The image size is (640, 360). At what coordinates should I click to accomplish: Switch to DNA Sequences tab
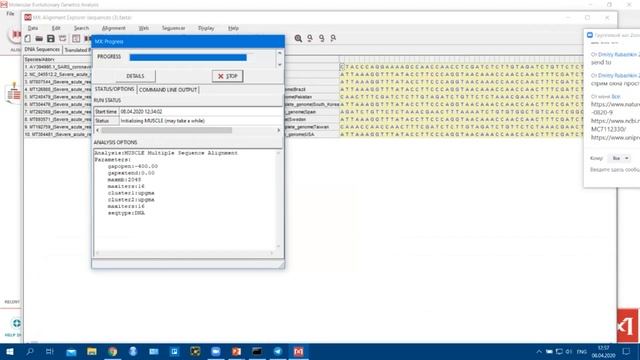click(x=42, y=49)
